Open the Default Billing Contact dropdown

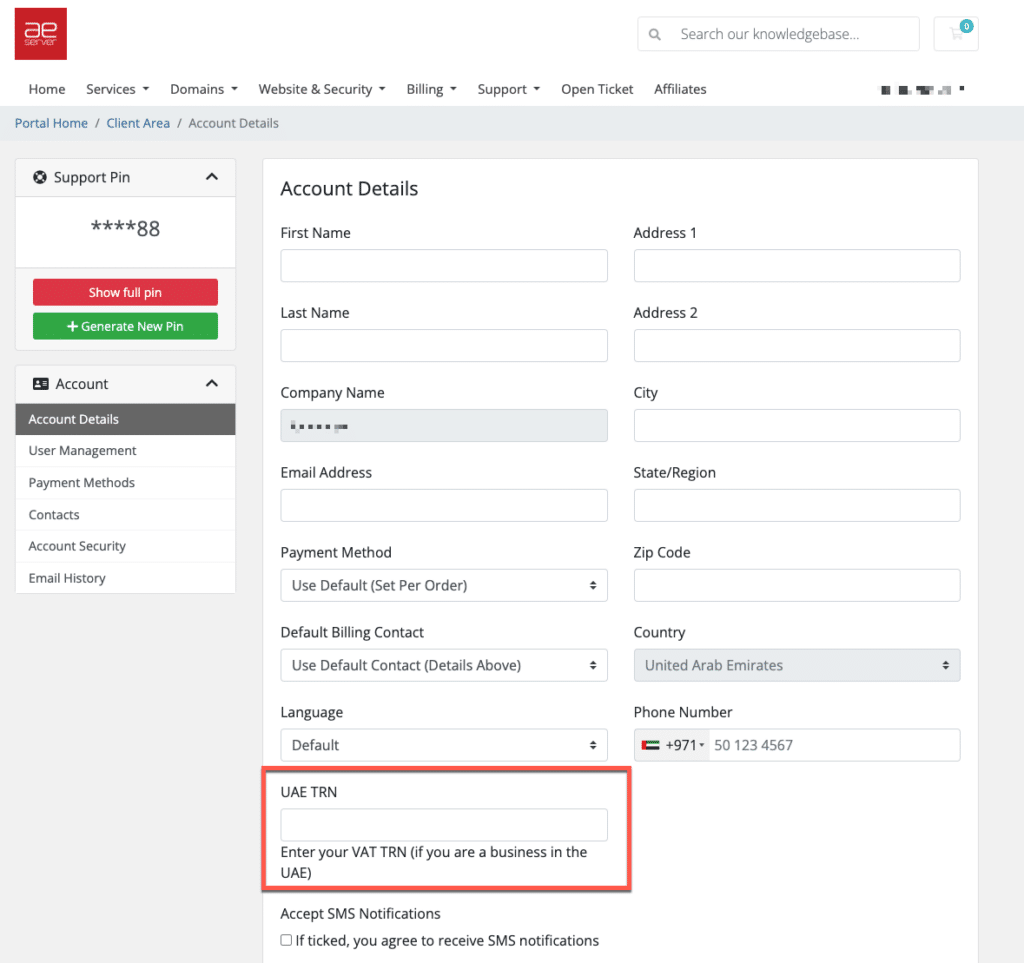[443, 665]
